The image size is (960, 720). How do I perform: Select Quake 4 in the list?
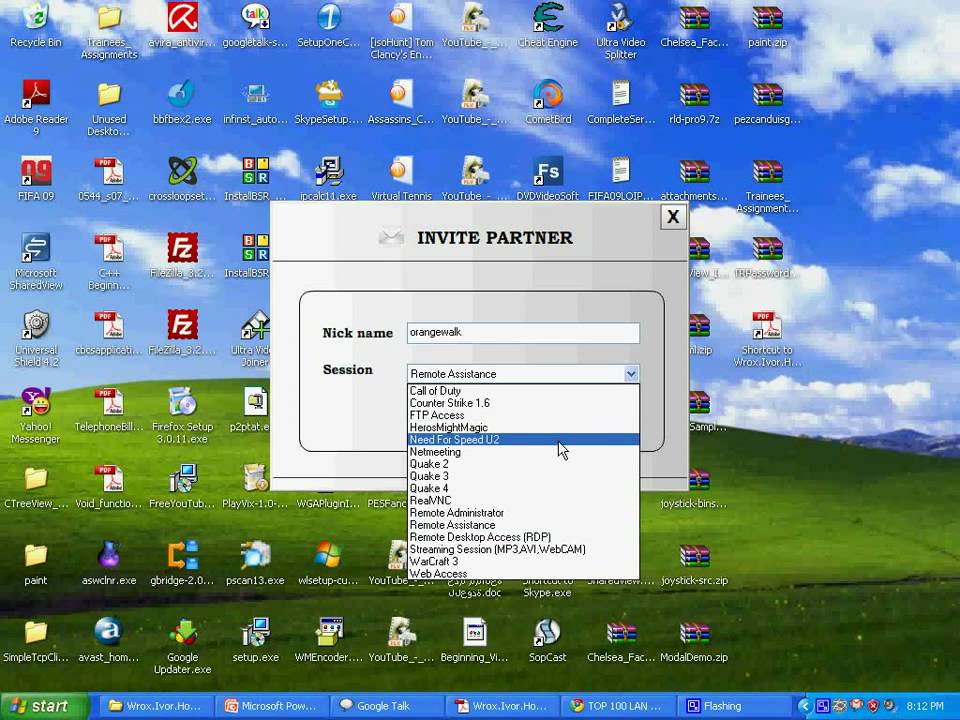pyautogui.click(x=523, y=489)
